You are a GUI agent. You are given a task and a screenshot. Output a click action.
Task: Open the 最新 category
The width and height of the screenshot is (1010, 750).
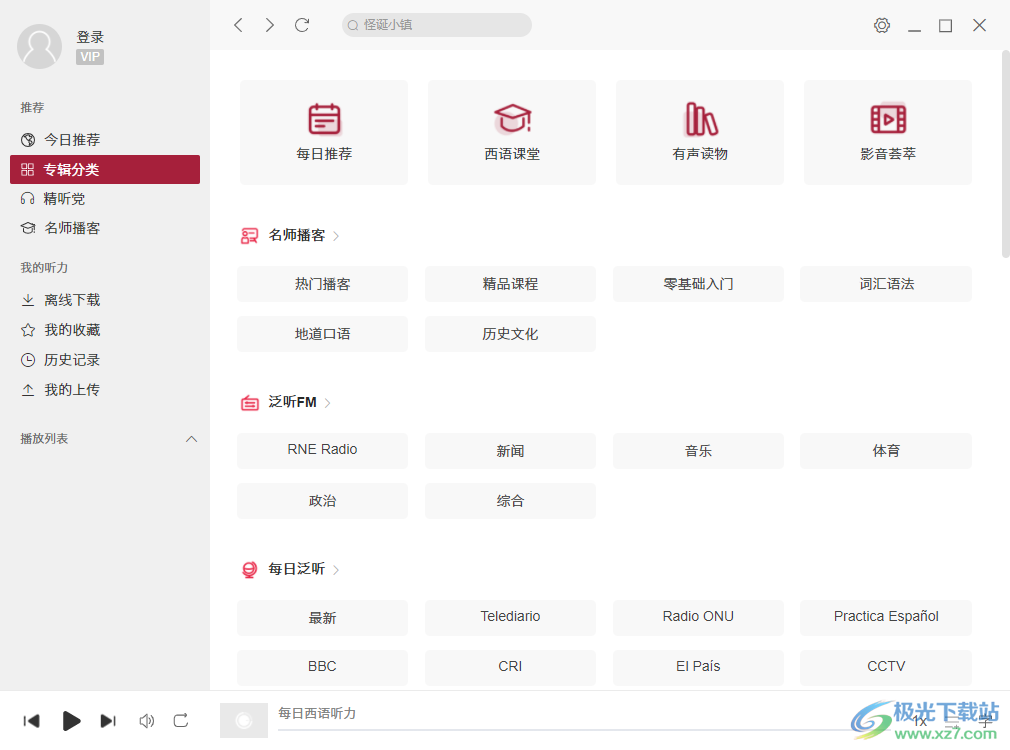322,618
